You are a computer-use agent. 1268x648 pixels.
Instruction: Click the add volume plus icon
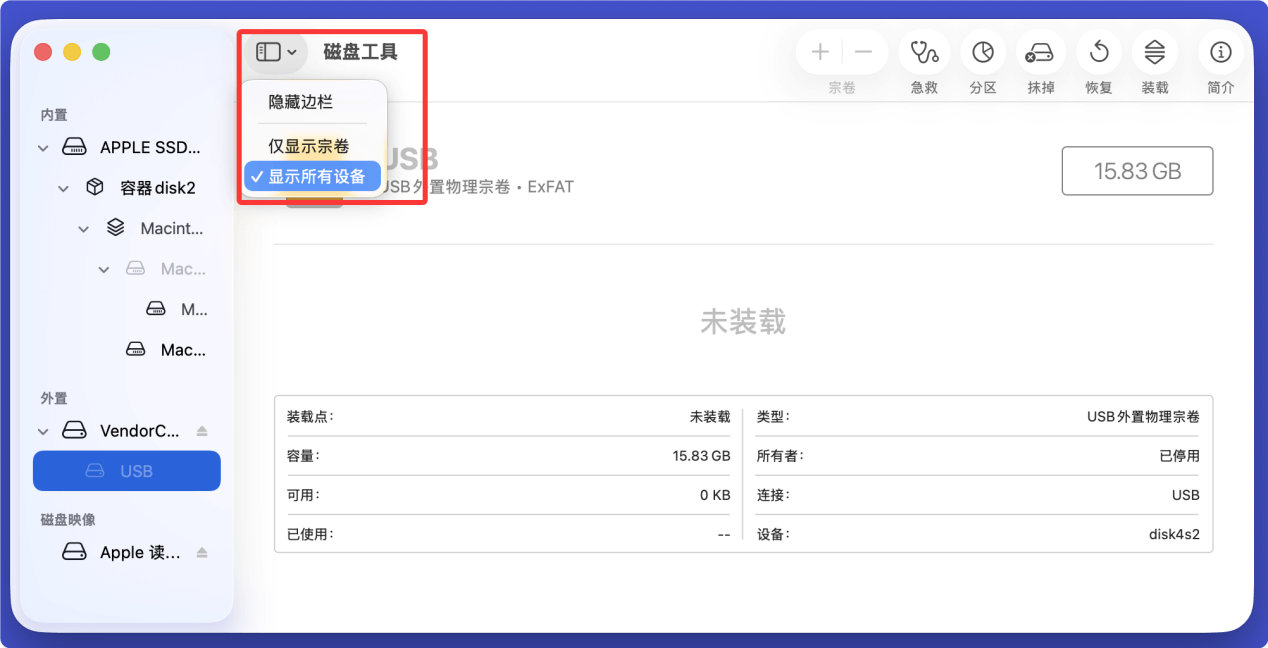tap(819, 51)
